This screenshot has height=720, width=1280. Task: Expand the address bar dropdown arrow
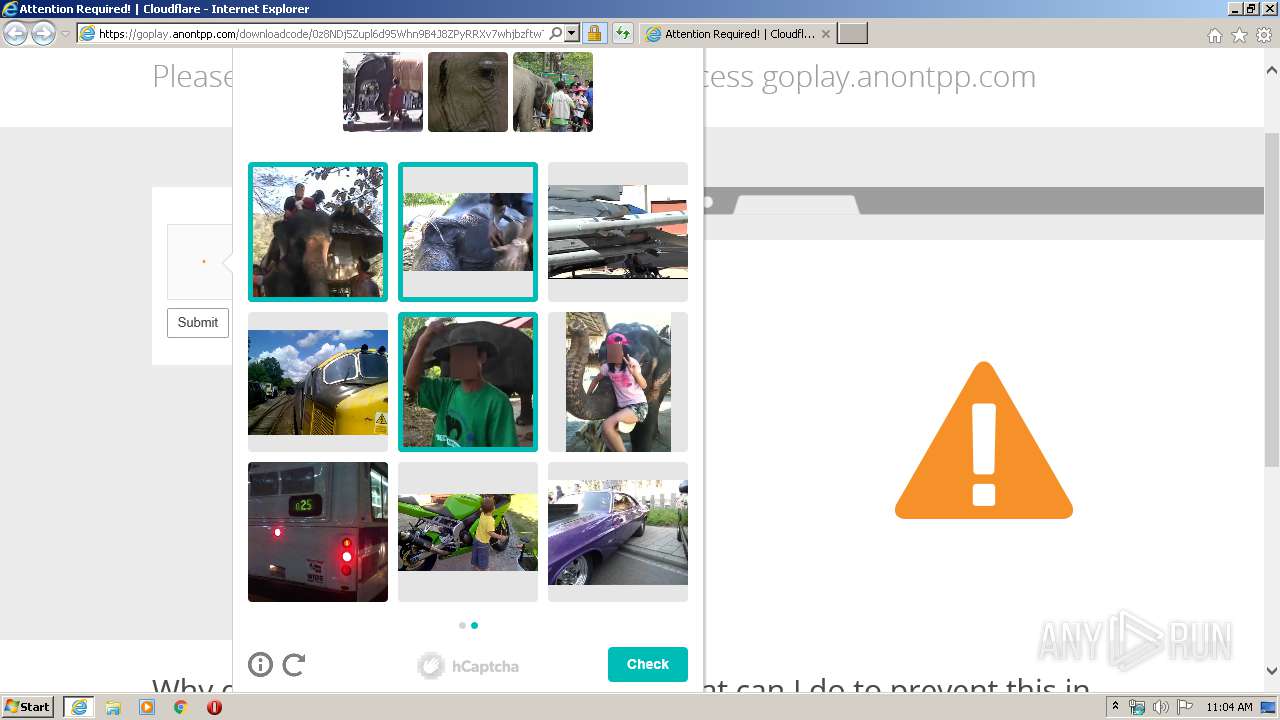[571, 33]
